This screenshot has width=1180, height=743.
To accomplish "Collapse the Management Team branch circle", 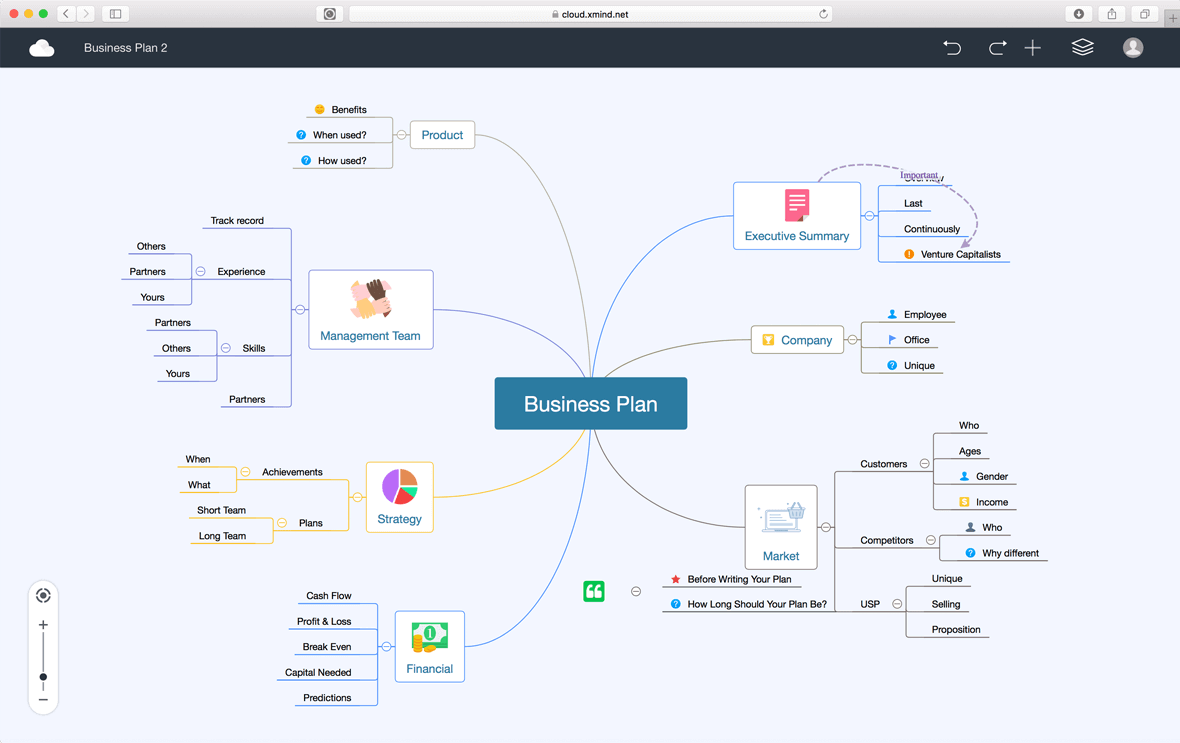I will pos(300,310).
